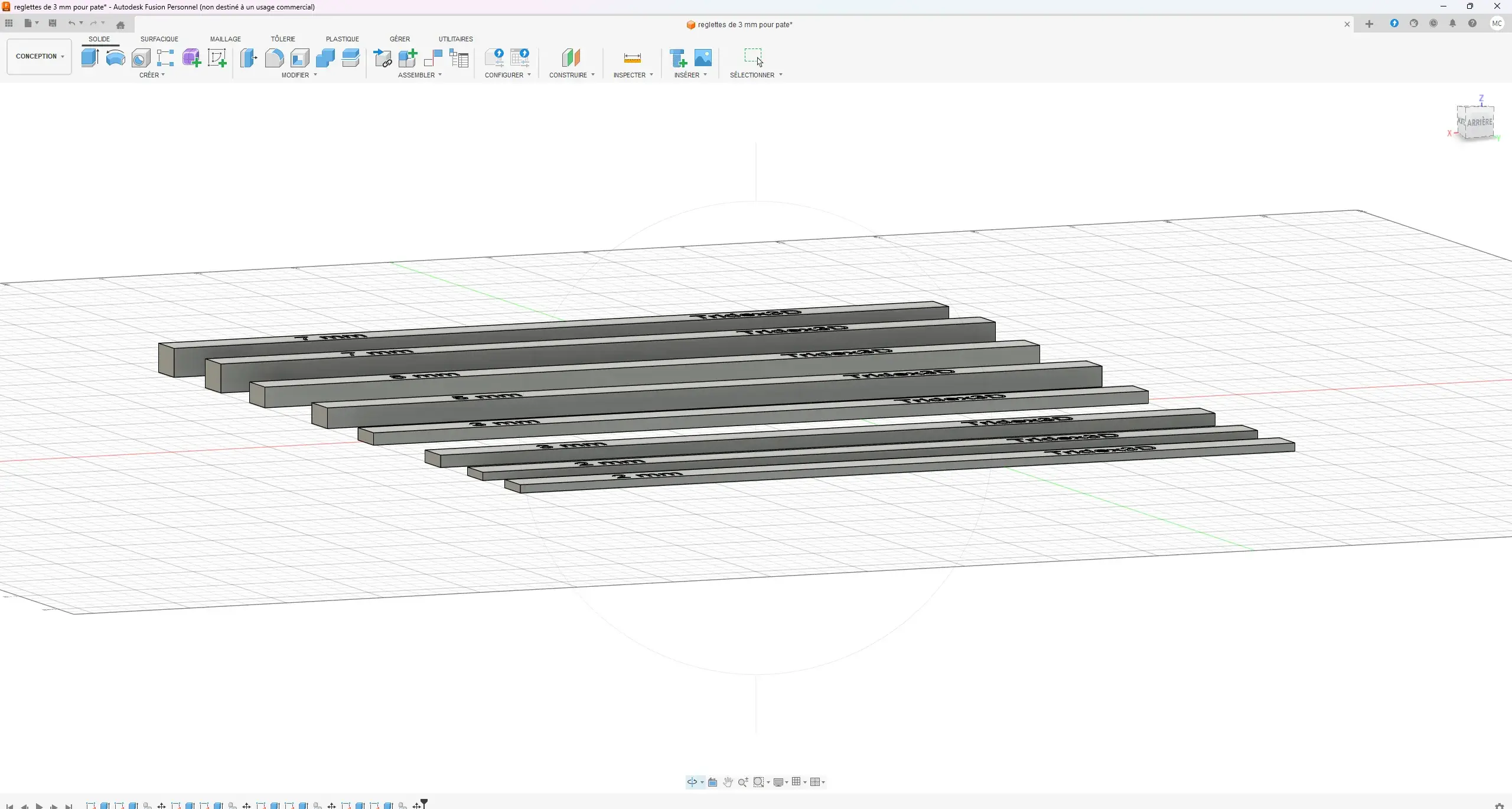Click the Insert linked component icon
The image size is (1512, 809).
[x=382, y=58]
